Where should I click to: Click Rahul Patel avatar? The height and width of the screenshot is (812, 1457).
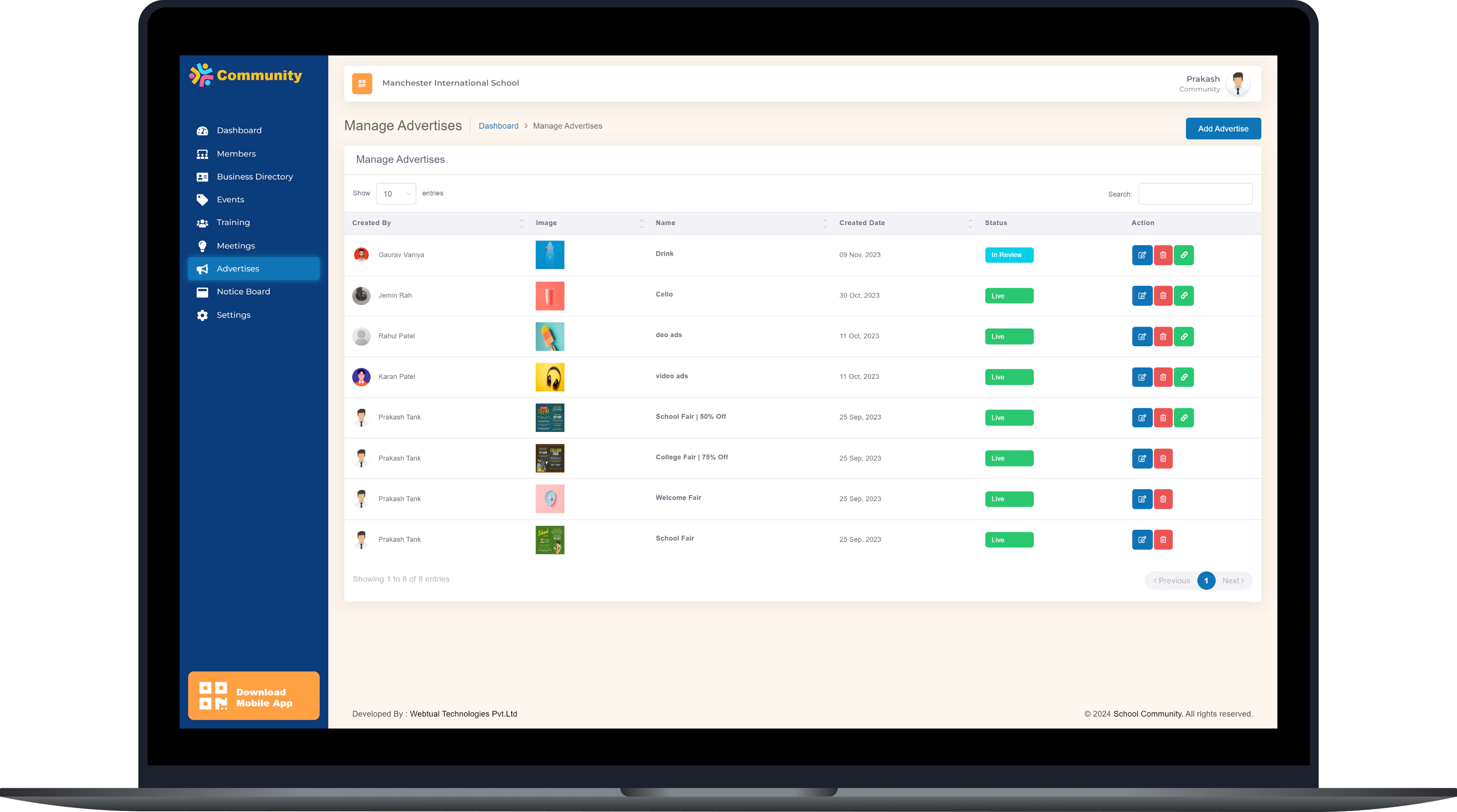pyautogui.click(x=361, y=336)
